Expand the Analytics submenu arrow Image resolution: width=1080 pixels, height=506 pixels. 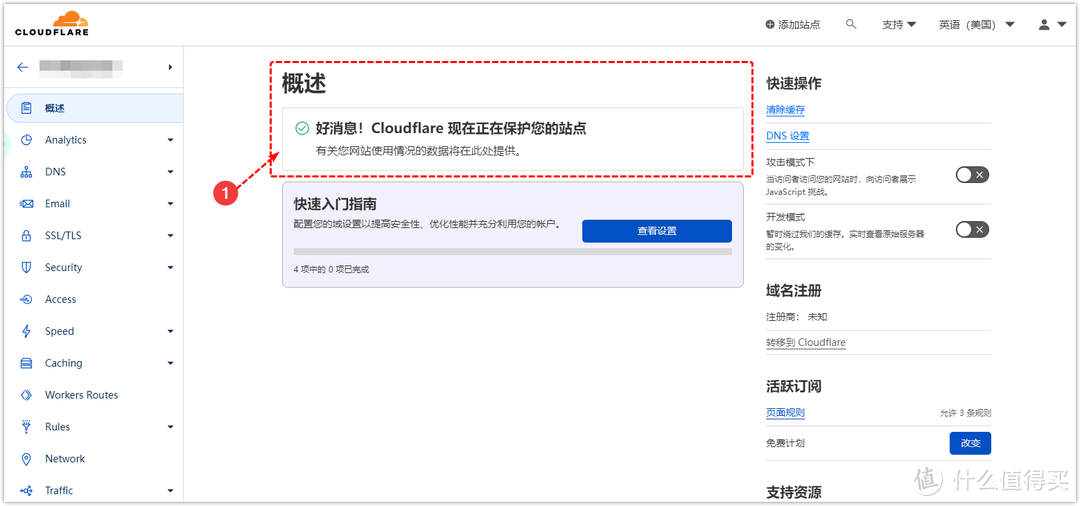[170, 140]
